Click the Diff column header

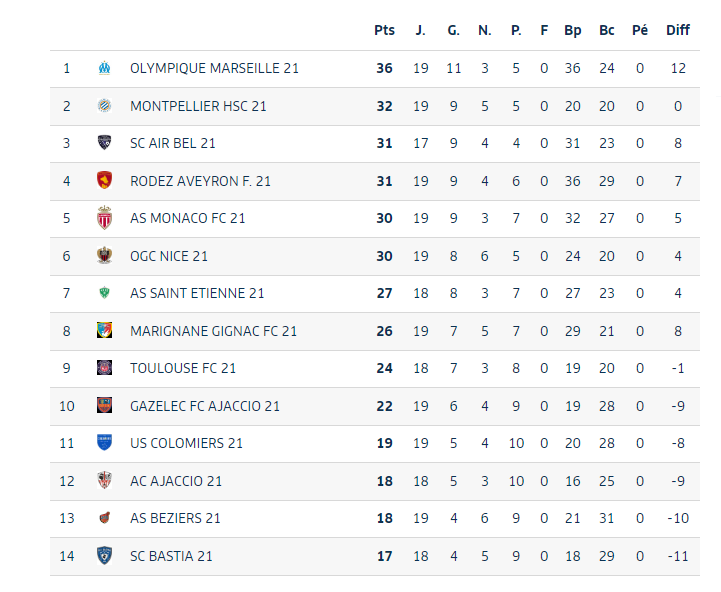click(x=678, y=30)
